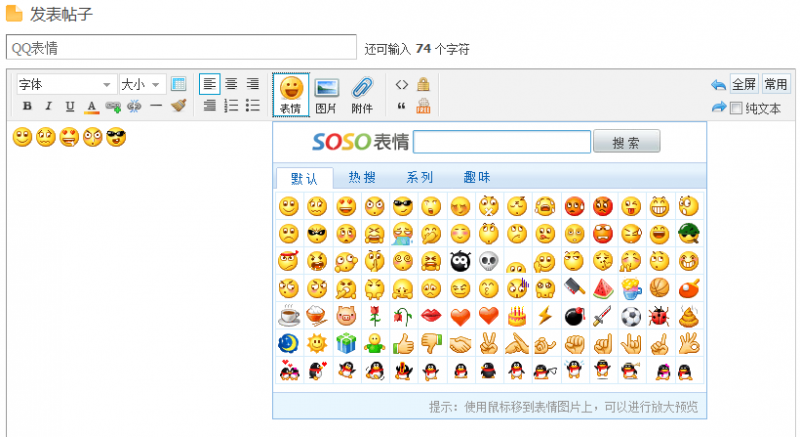Image resolution: width=800 pixels, height=437 pixels.
Task: Insert a hyperlink with the link icon
Action: [x=113, y=106]
